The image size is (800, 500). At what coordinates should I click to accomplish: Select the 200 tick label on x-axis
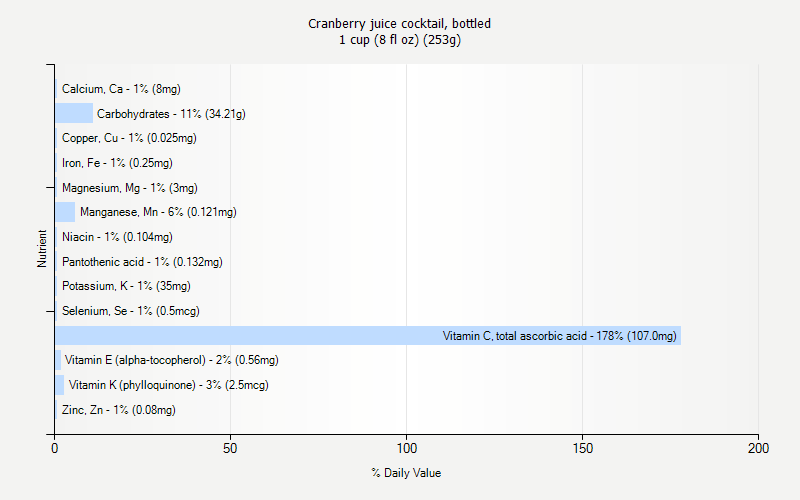[x=758, y=448]
